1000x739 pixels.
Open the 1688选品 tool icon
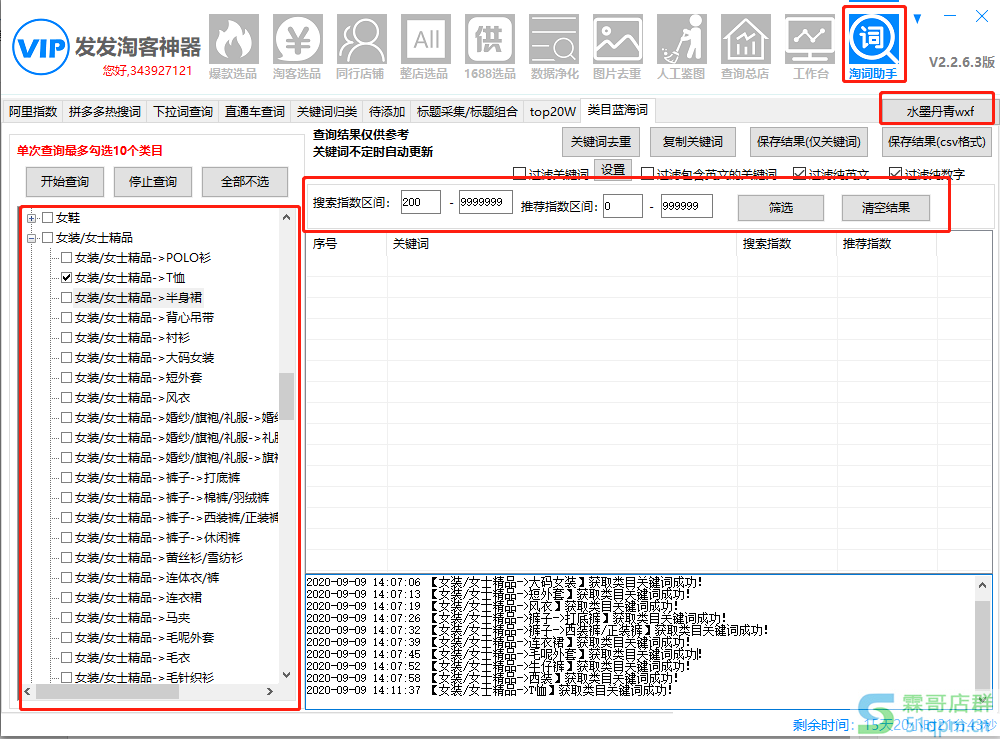(x=490, y=45)
